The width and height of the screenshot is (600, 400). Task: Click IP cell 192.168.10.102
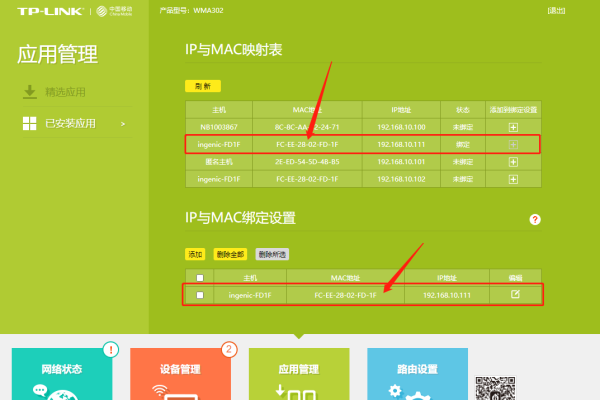(401, 179)
